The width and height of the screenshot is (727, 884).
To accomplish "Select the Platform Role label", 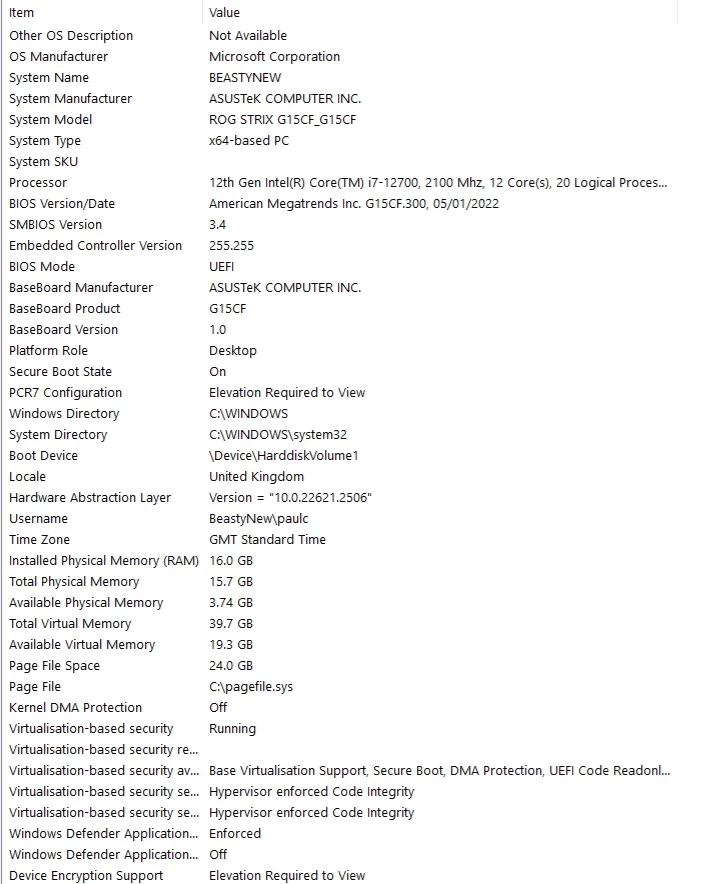I will (x=48, y=351).
